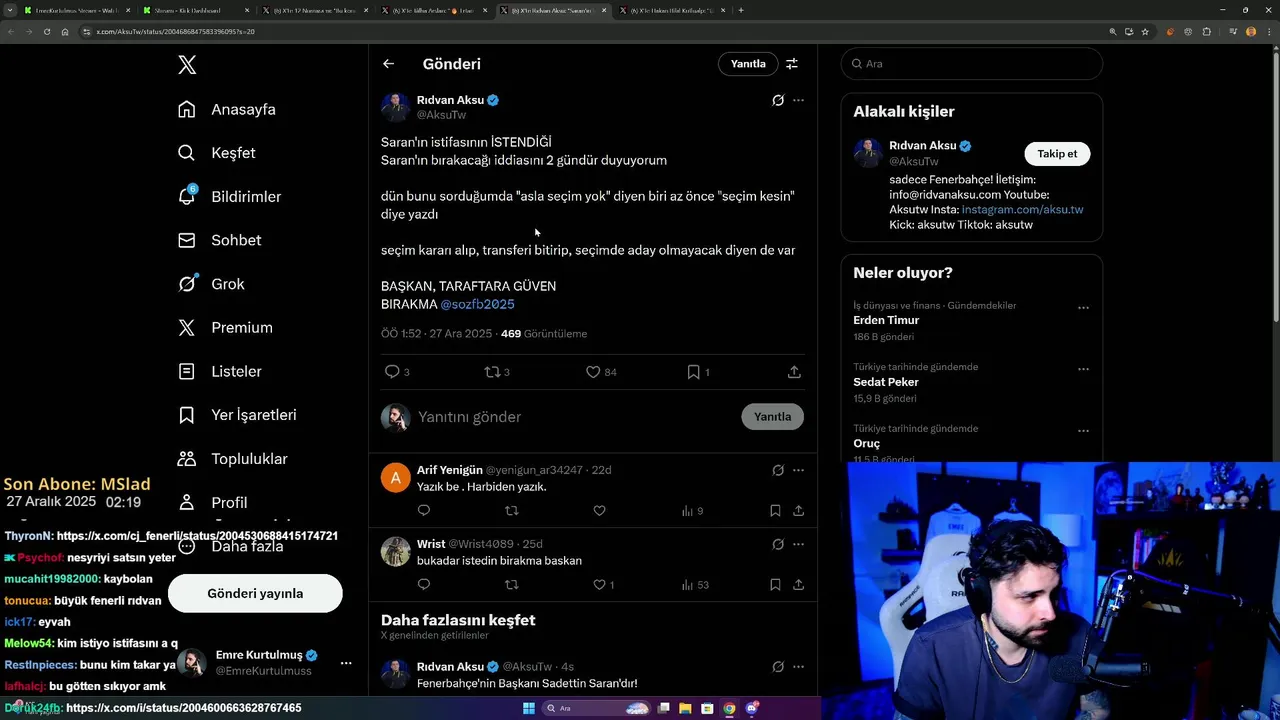The image size is (1280, 720).
Task: Click Yanıtla button beside reply box
Action: (x=772, y=417)
